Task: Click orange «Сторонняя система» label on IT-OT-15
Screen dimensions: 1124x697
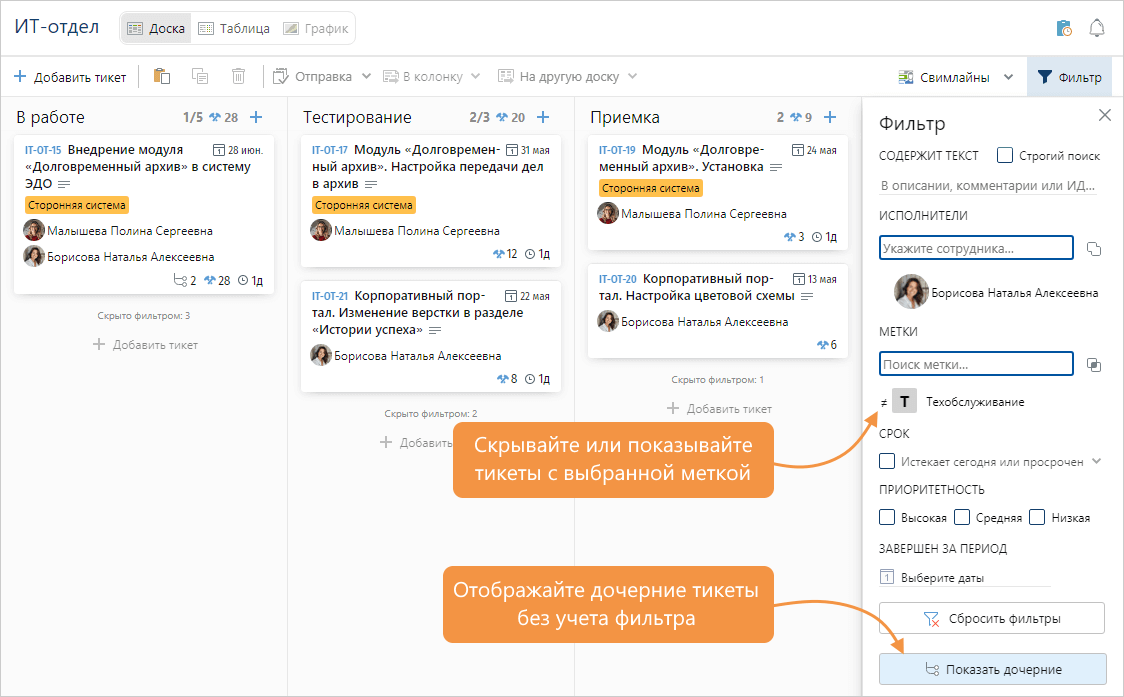Action: (x=77, y=205)
